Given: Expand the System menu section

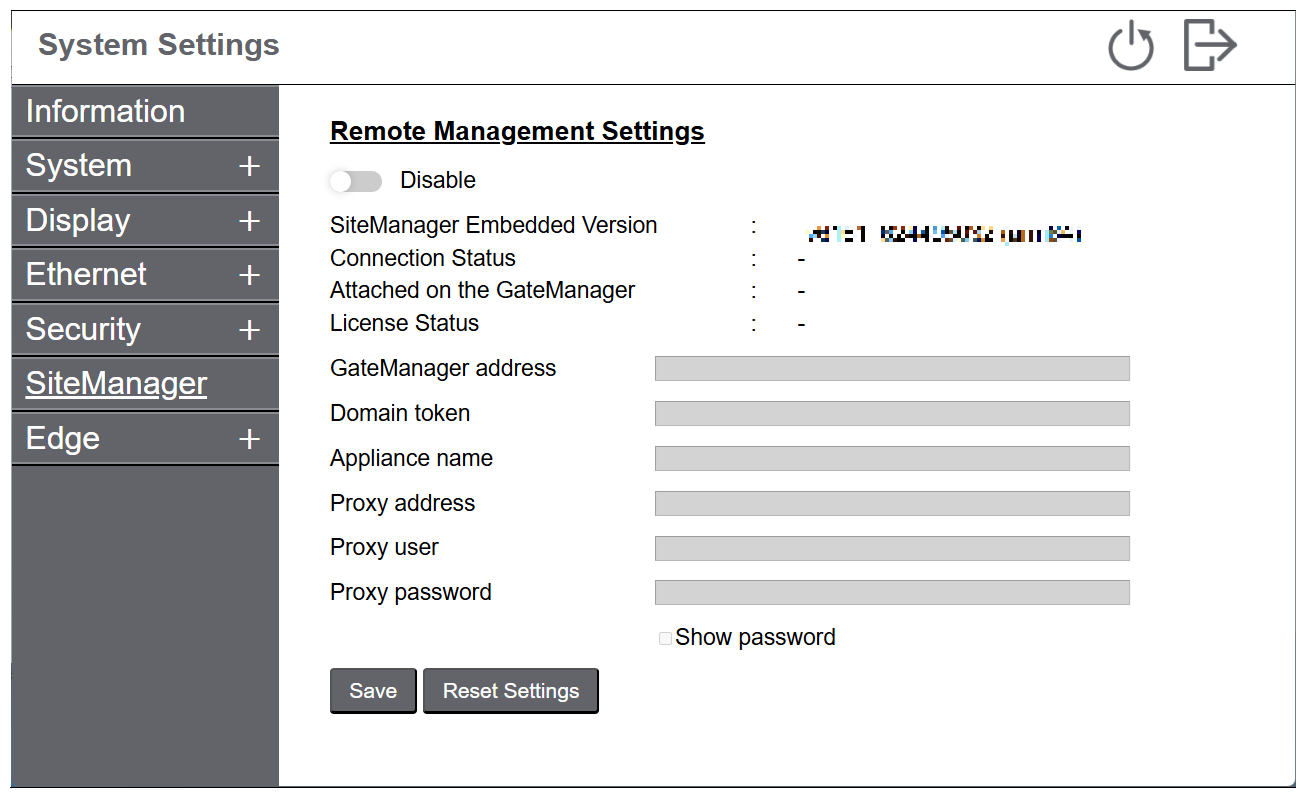Looking at the screenshot, I should (249, 166).
